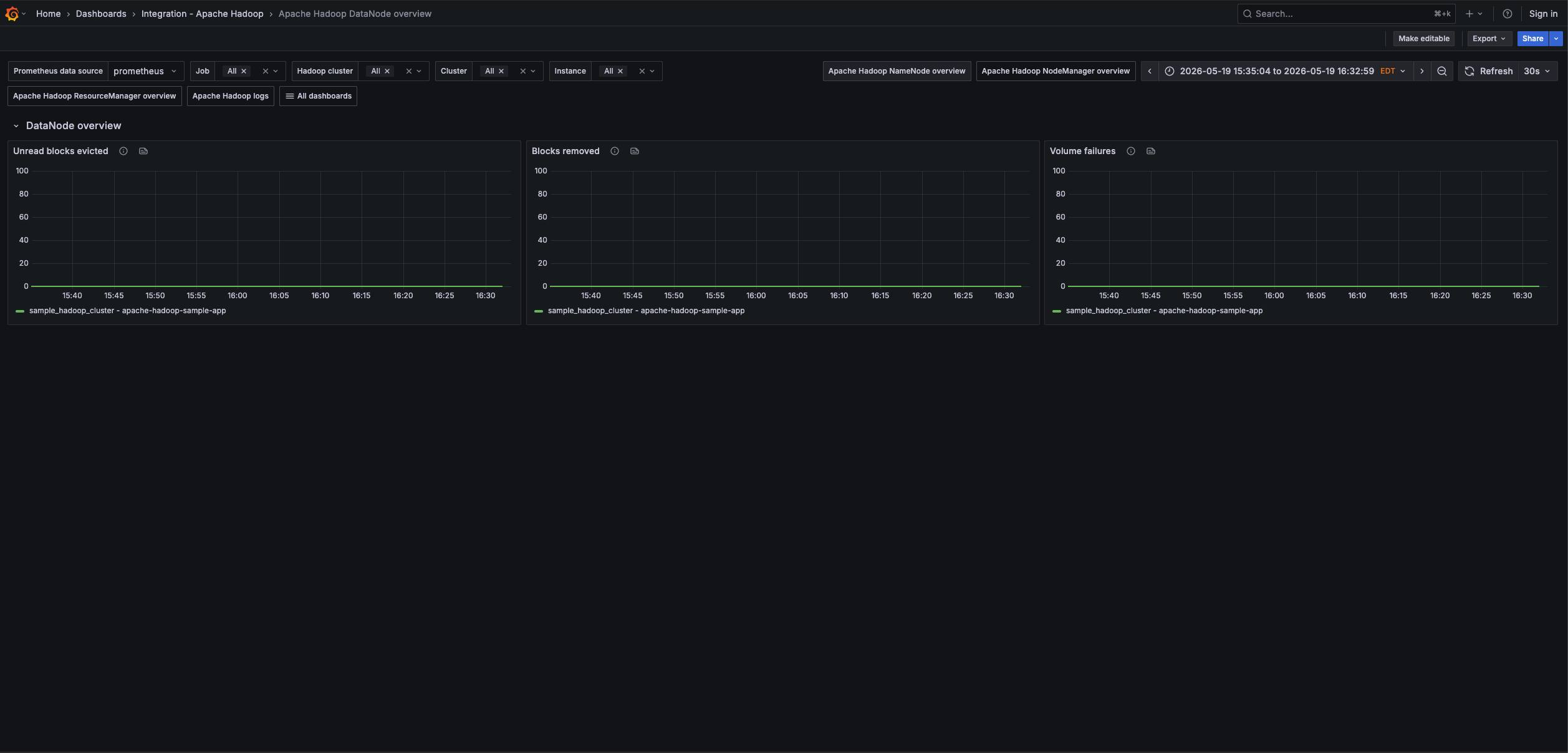Toggle sample_hadoop_cluster series in Blocks removed legend
This screenshot has height=753, width=1568.
(x=646, y=311)
